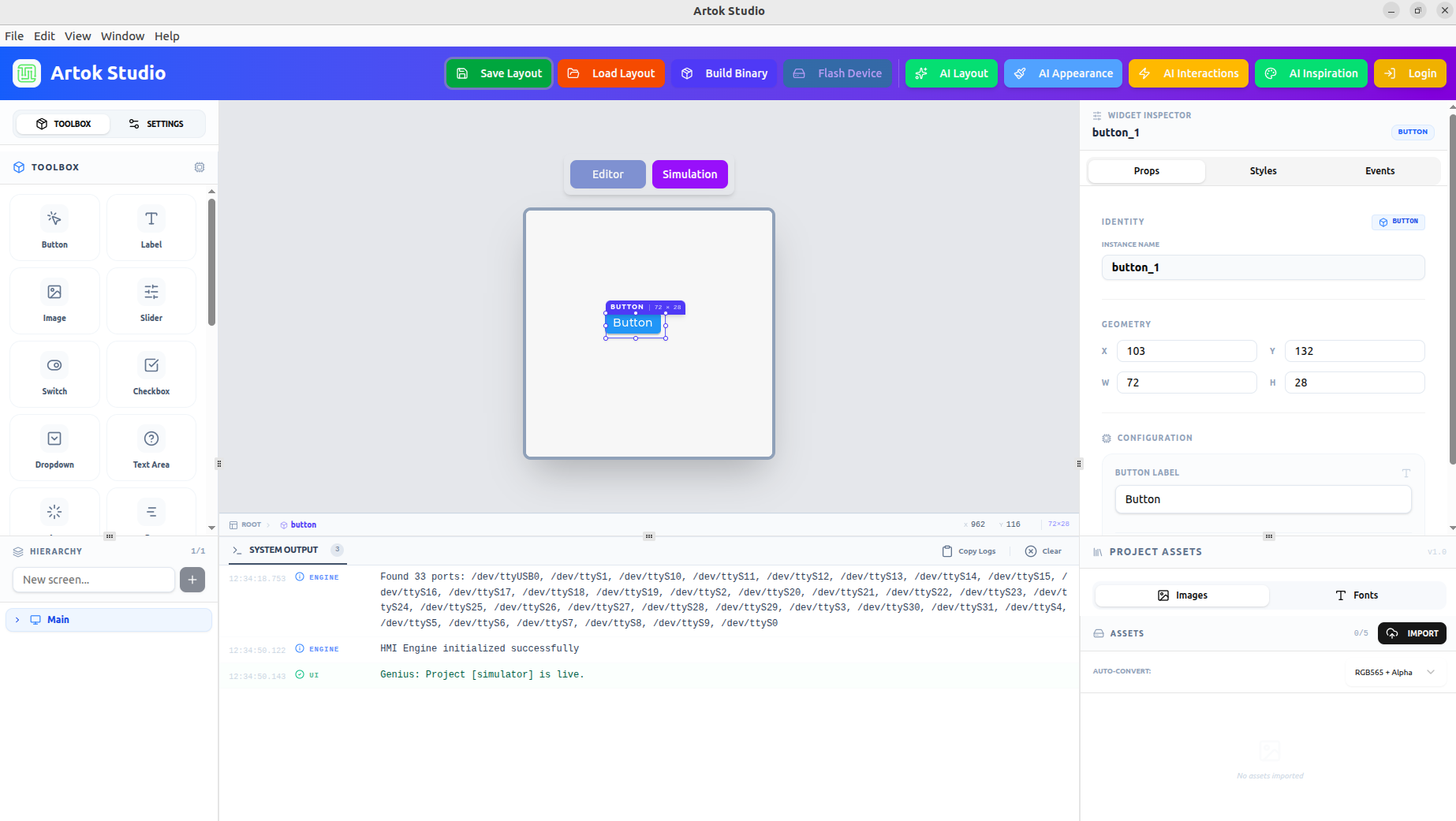Open the toolbox grid view icon
This screenshot has width=1456, height=821.
tap(199, 166)
